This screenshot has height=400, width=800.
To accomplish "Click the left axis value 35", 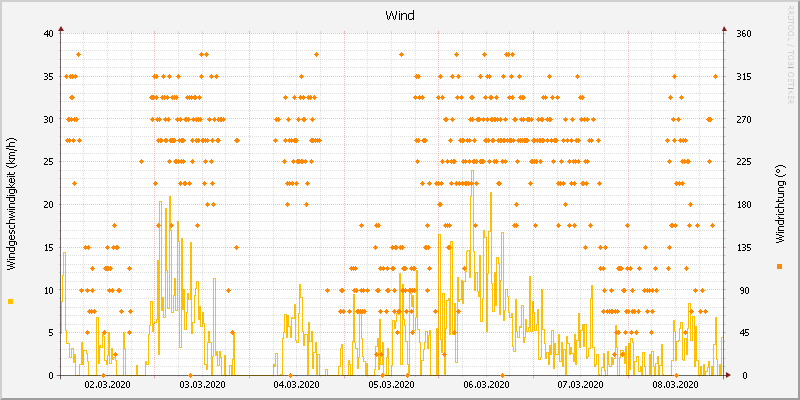I will [48, 77].
